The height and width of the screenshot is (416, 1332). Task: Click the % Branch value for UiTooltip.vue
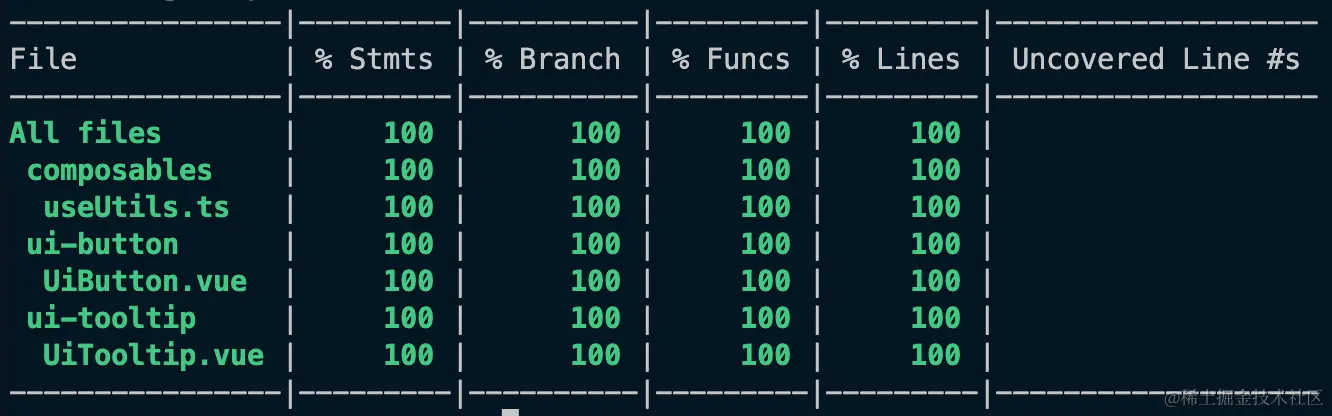click(x=596, y=355)
